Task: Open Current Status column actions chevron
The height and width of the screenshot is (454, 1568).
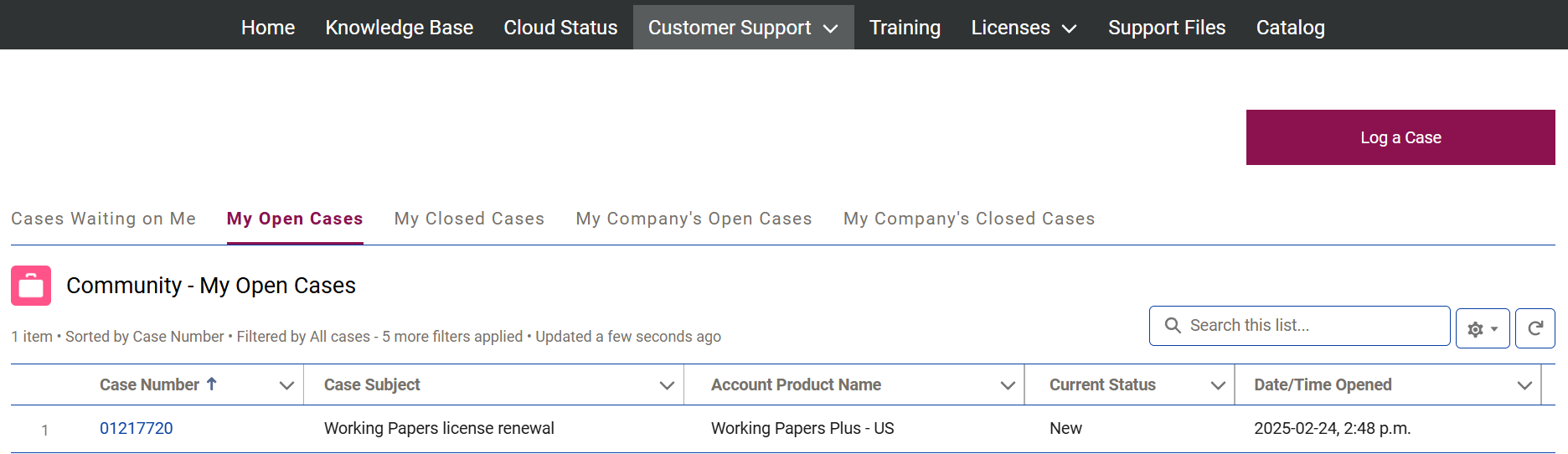Action: [x=1218, y=385]
